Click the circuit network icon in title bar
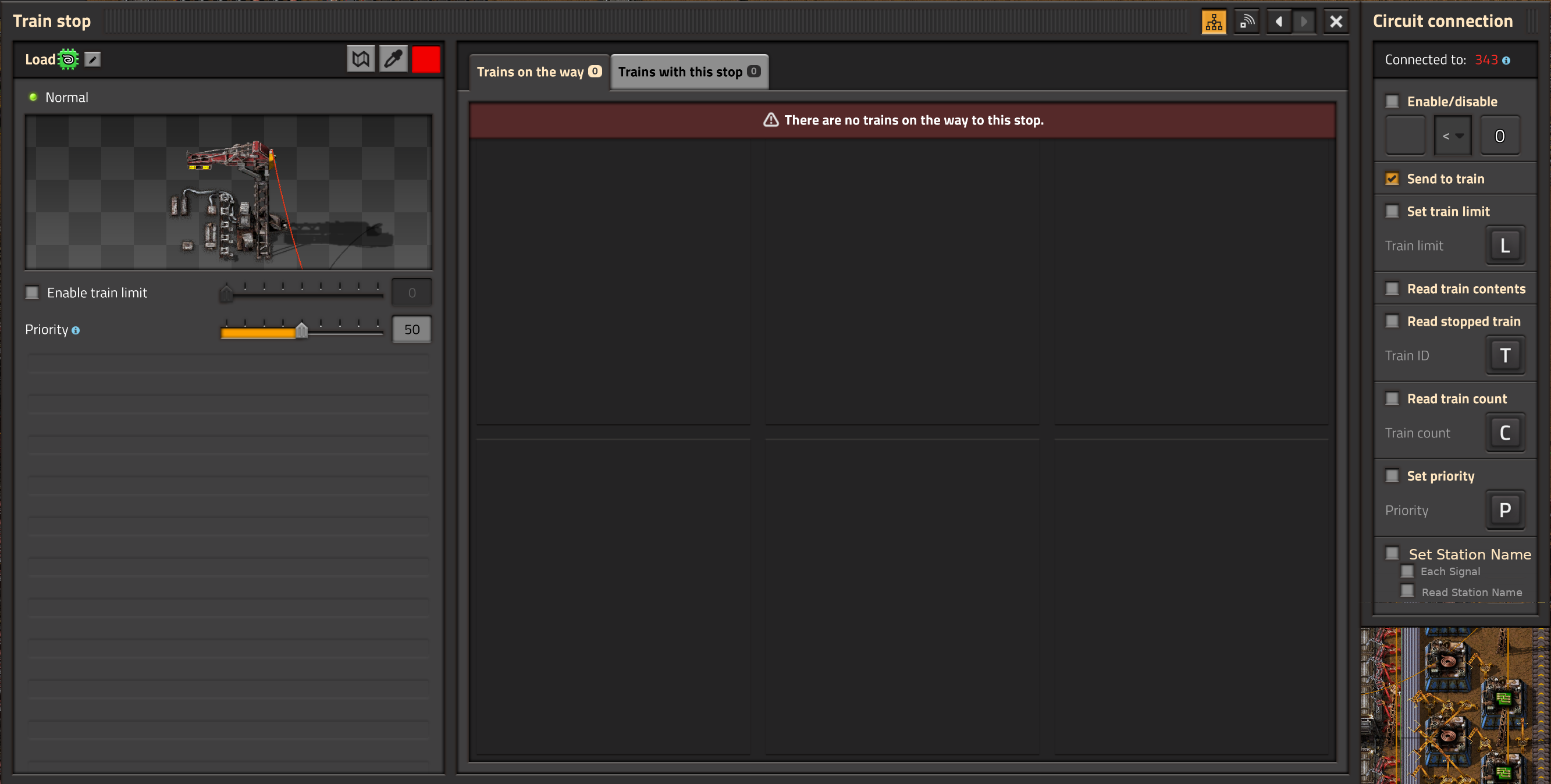The image size is (1551, 784). click(x=1213, y=22)
